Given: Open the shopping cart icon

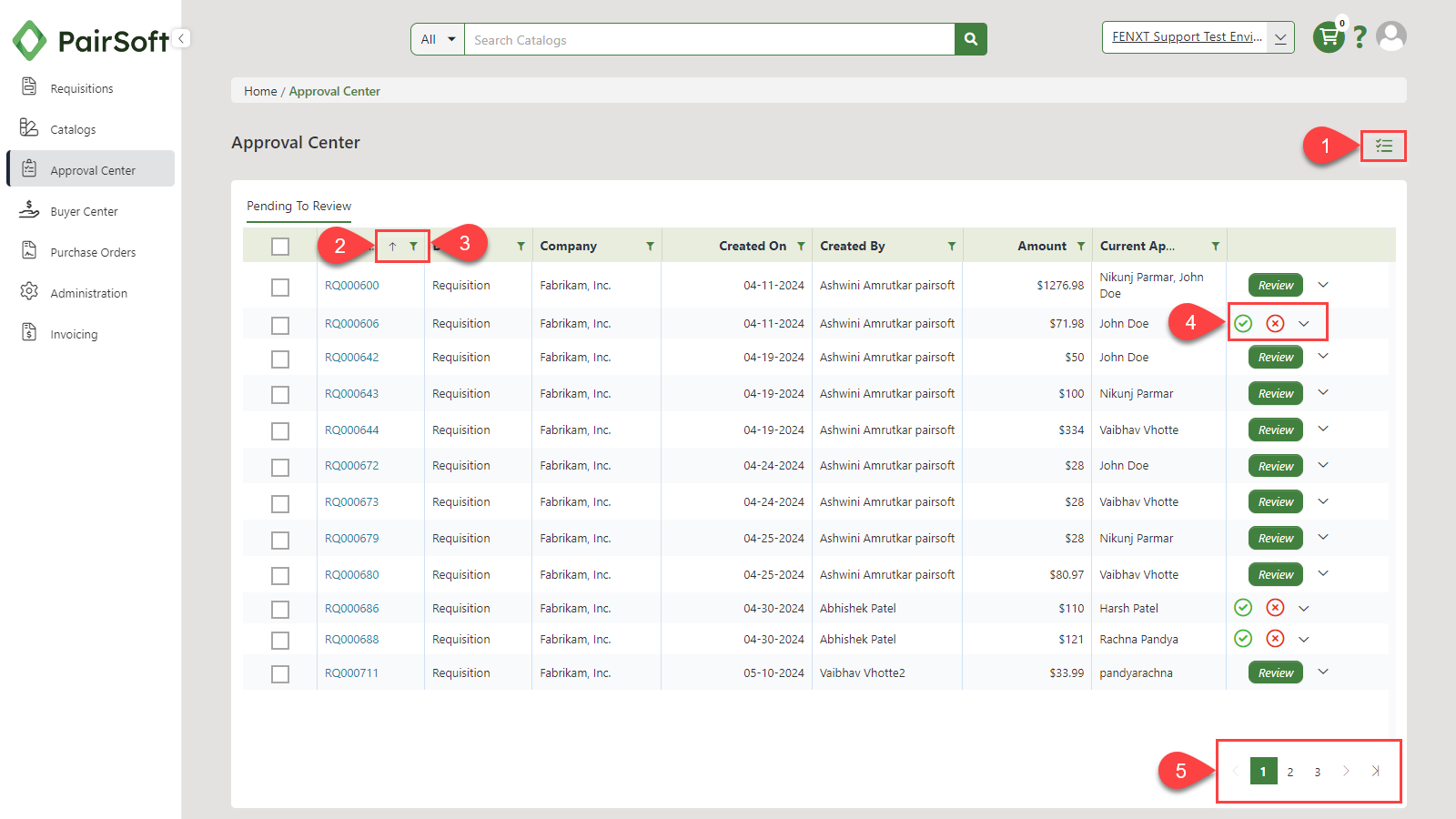Looking at the screenshot, I should click(1329, 37).
